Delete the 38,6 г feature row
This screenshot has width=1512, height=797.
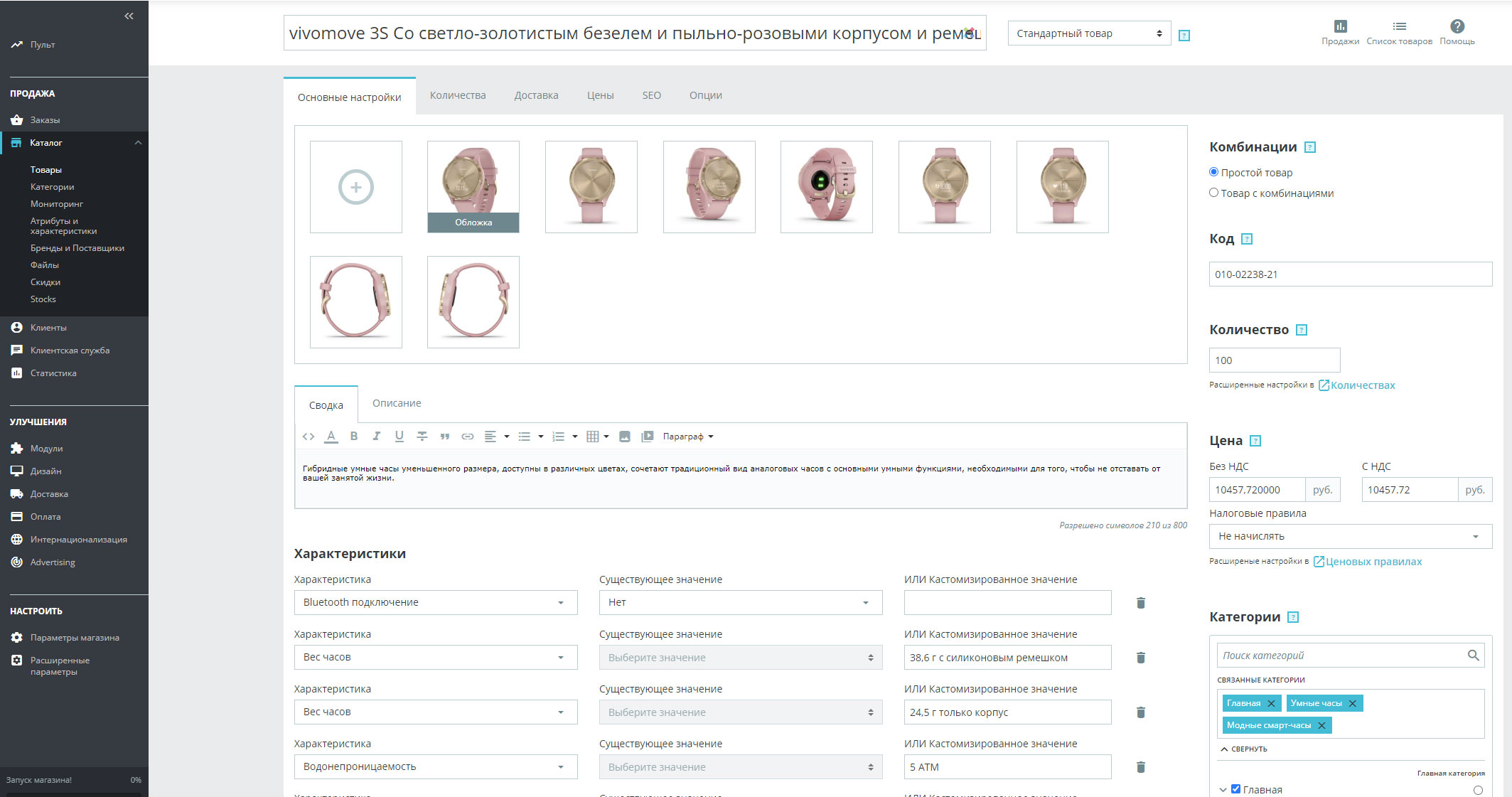1141,658
